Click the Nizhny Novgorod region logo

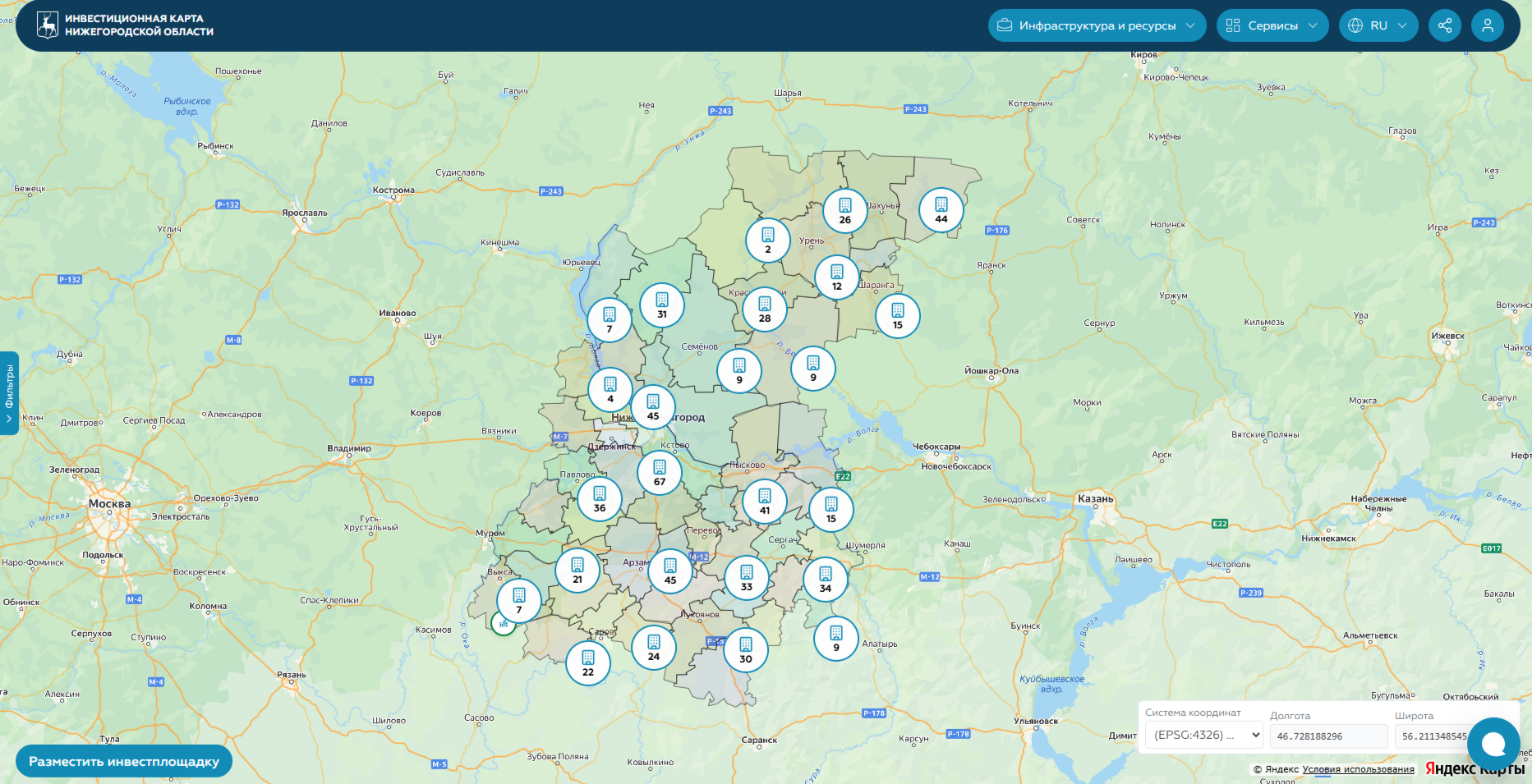click(x=48, y=25)
